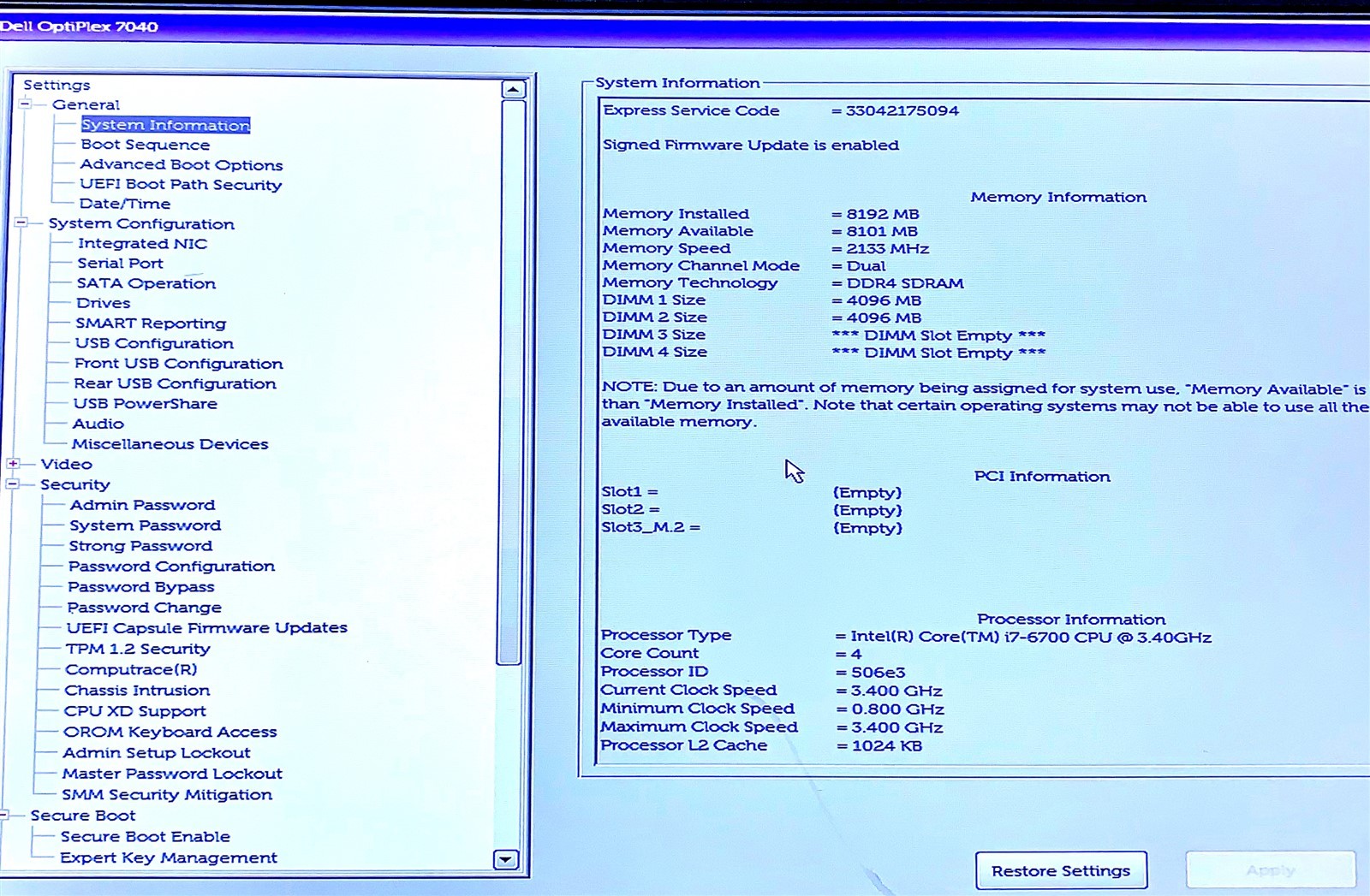The width and height of the screenshot is (1370, 896).
Task: Expand the Video settings group
Action: [x=14, y=464]
